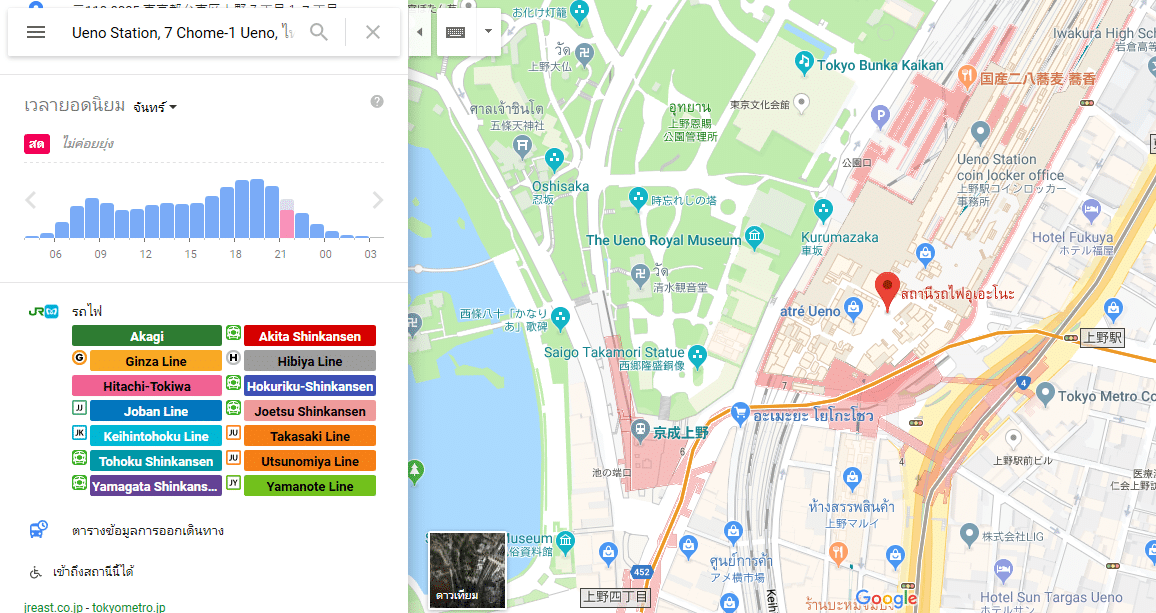Open the hamburger main menu
Image resolution: width=1156 pixels, height=613 pixels.
35,32
